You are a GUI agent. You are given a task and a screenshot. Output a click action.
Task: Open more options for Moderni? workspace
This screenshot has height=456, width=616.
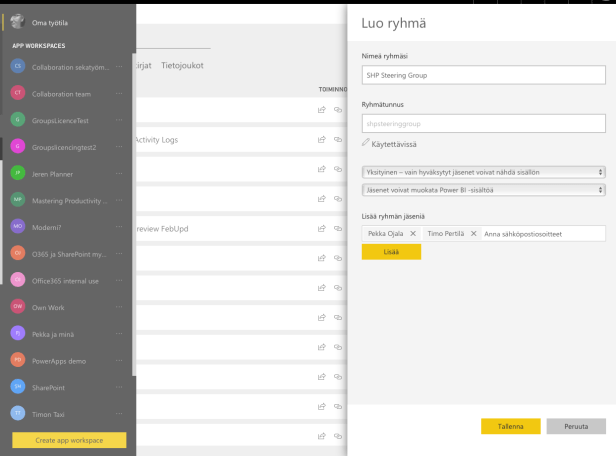tap(119, 227)
